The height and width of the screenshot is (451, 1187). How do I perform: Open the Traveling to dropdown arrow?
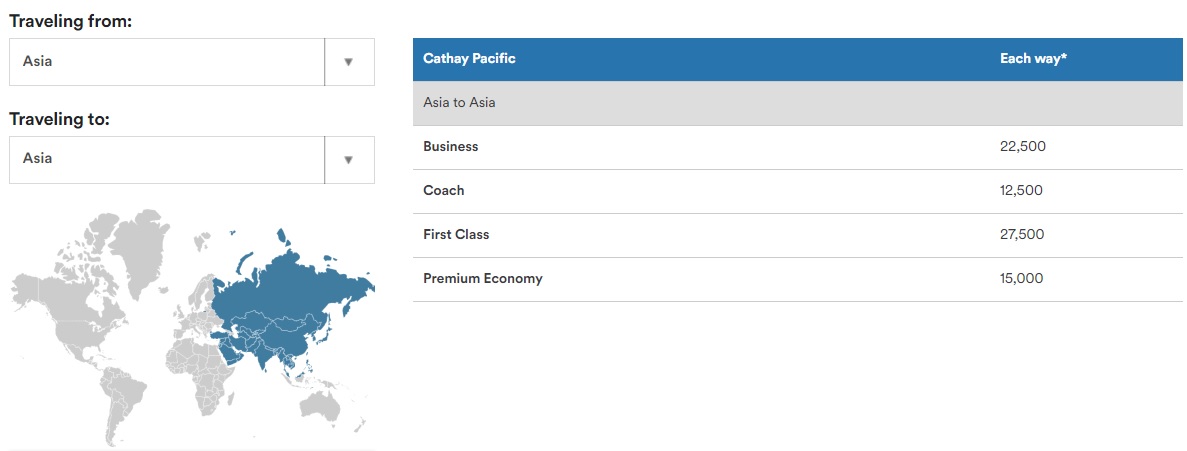coord(348,160)
